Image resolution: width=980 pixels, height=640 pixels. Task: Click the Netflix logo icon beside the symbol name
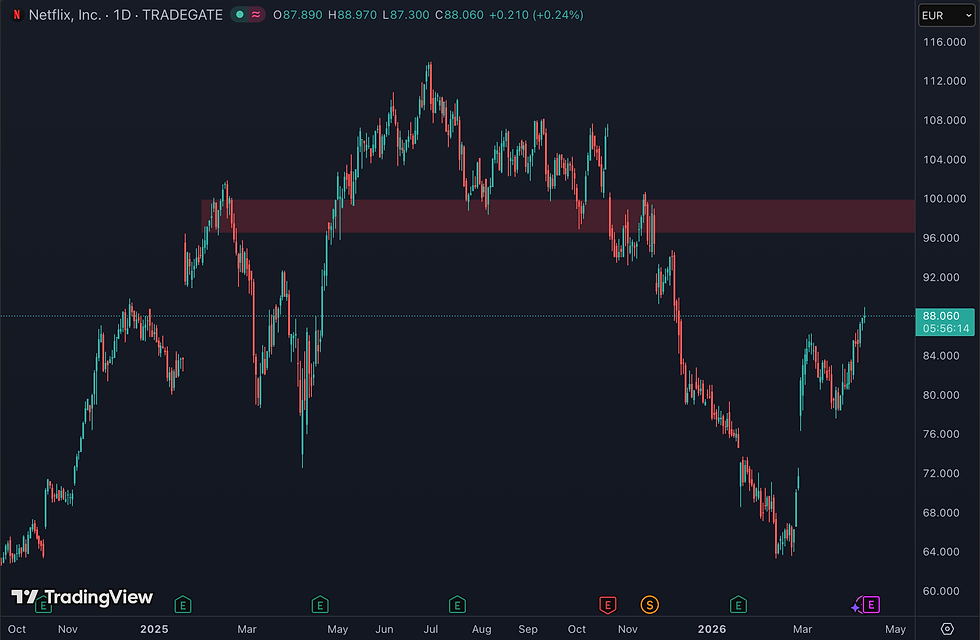click(17, 14)
